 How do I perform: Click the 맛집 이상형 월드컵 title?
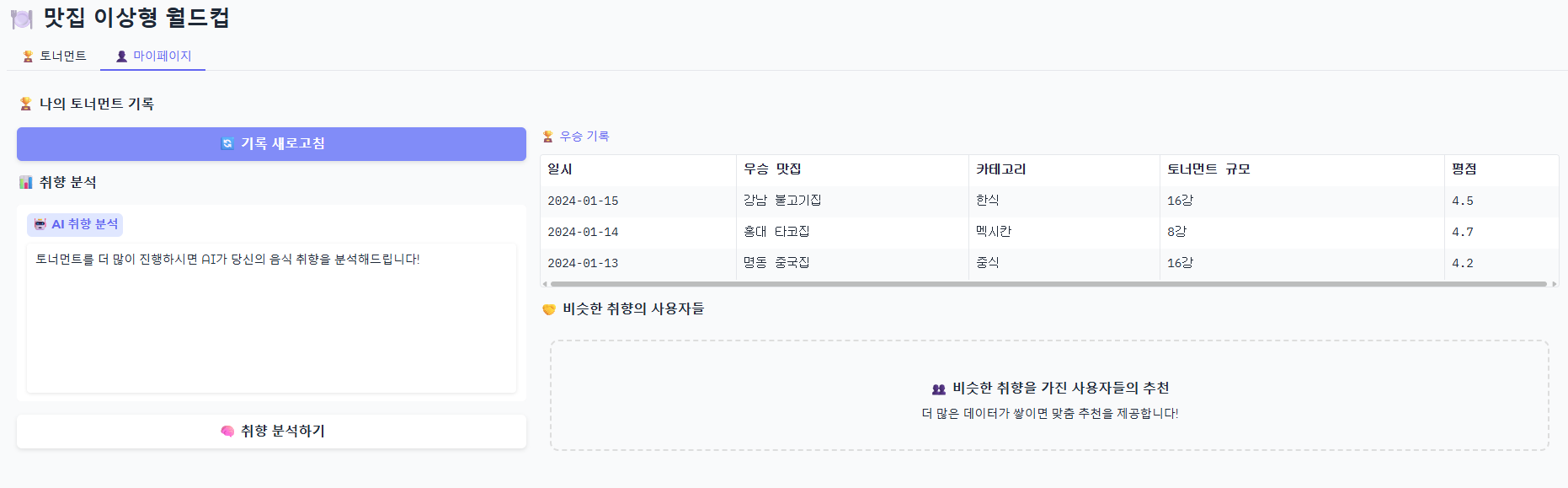click(136, 18)
